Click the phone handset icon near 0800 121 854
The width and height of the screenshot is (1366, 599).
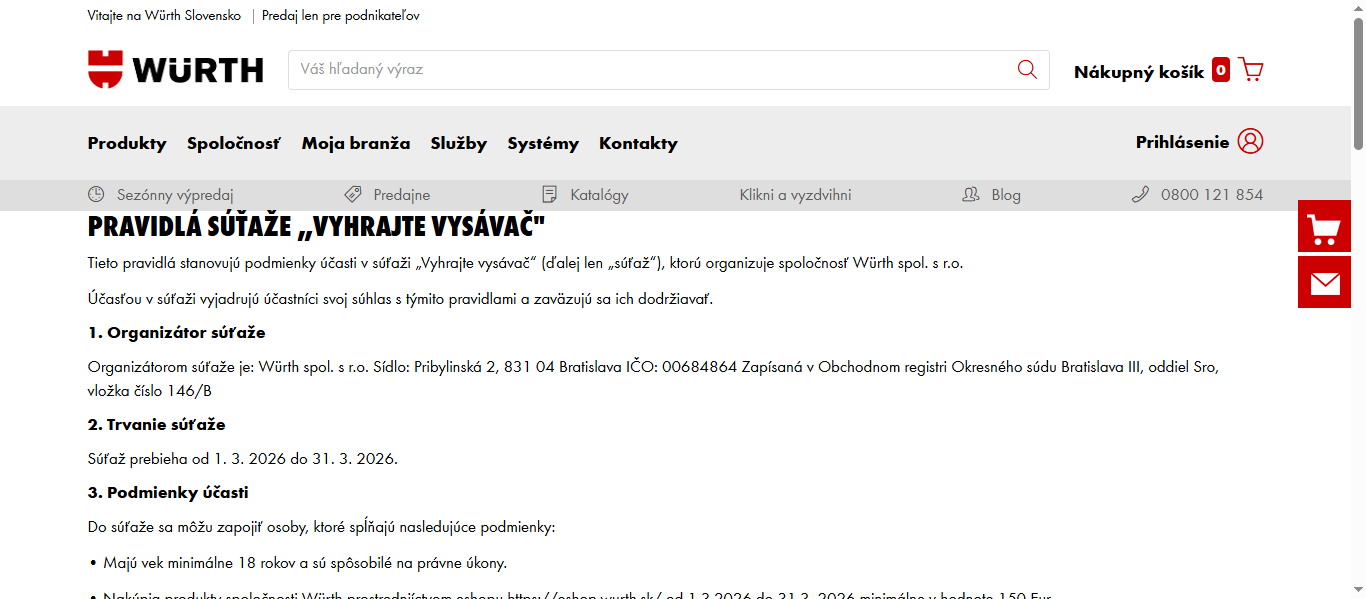pyautogui.click(x=1140, y=194)
